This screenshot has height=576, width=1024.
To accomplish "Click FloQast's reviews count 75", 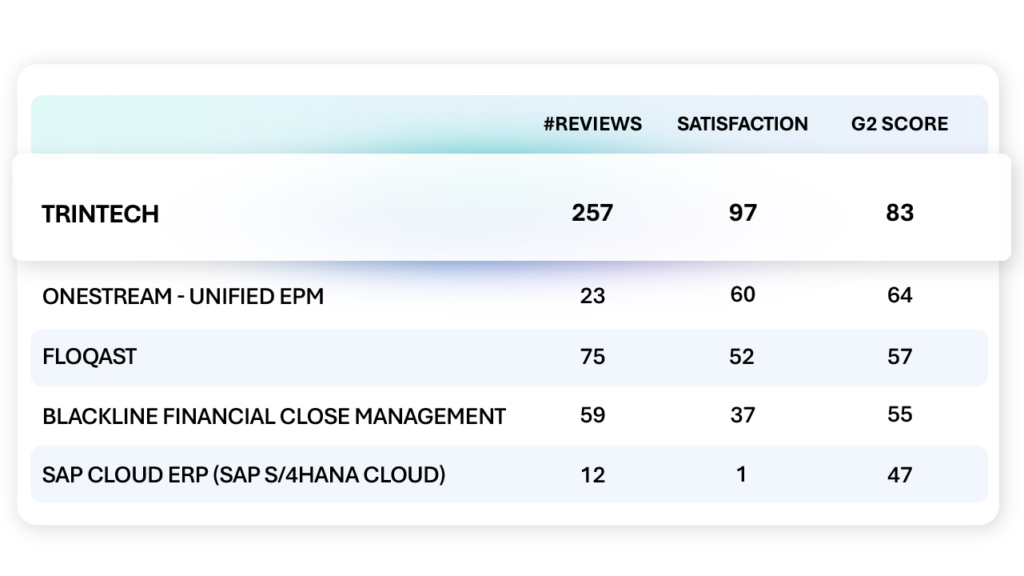I will (x=592, y=357).
